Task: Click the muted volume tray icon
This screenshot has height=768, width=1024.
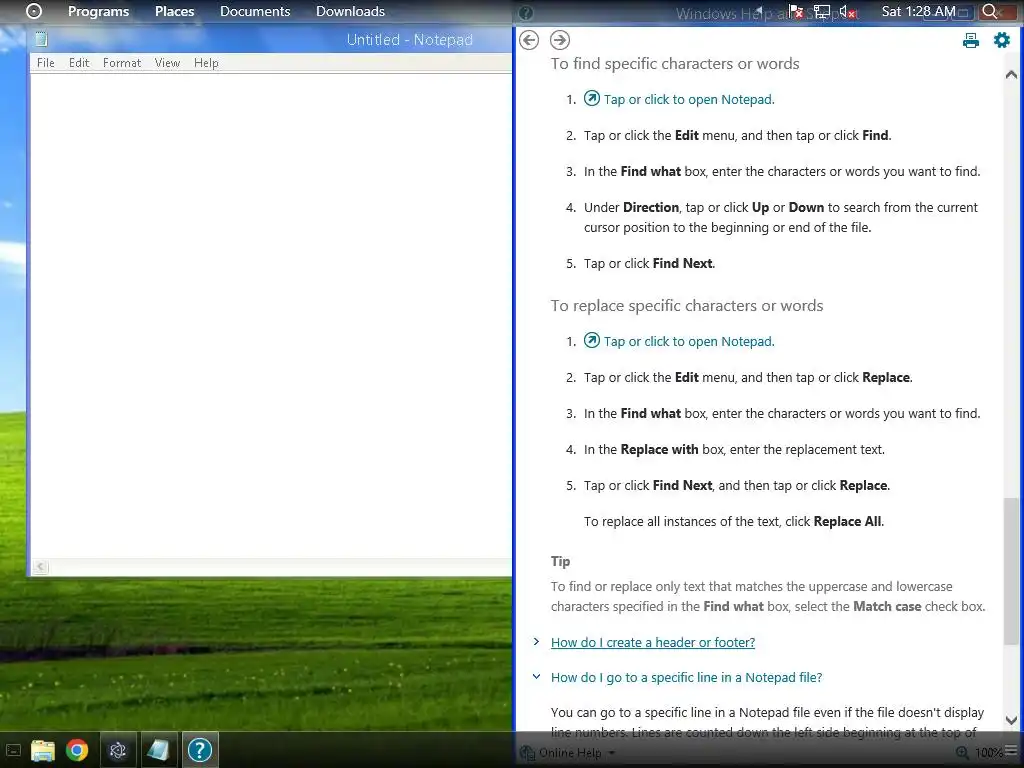Action: 848,11
